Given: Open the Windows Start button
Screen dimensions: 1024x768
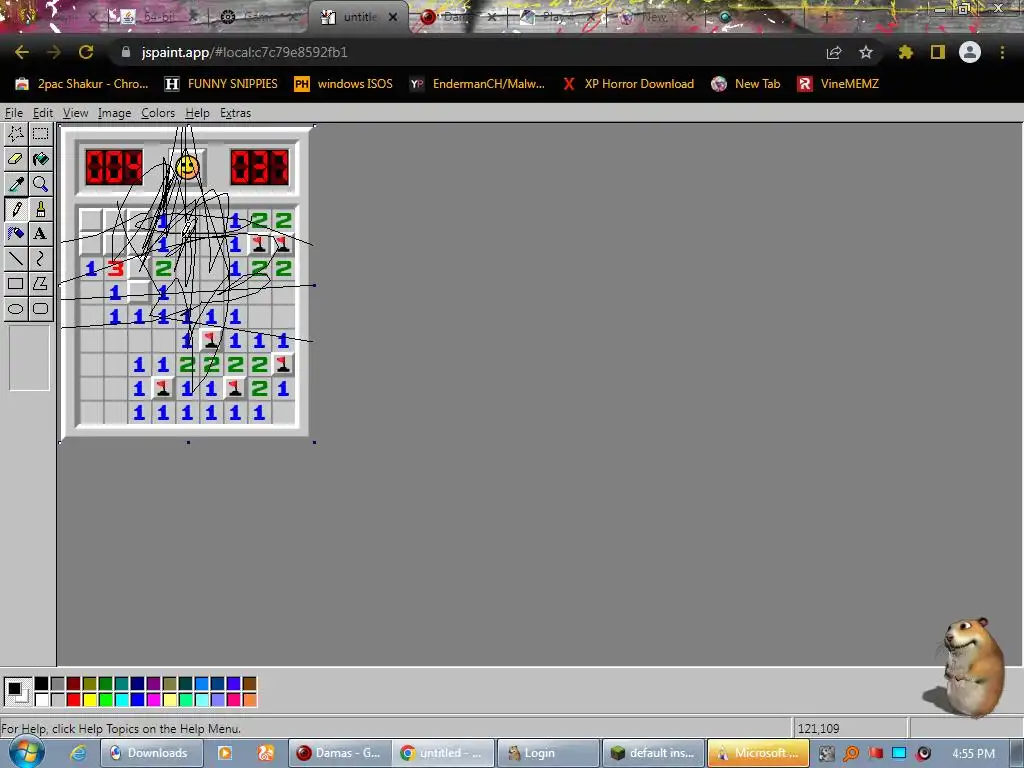Looking at the screenshot, I should pyautogui.click(x=26, y=752).
